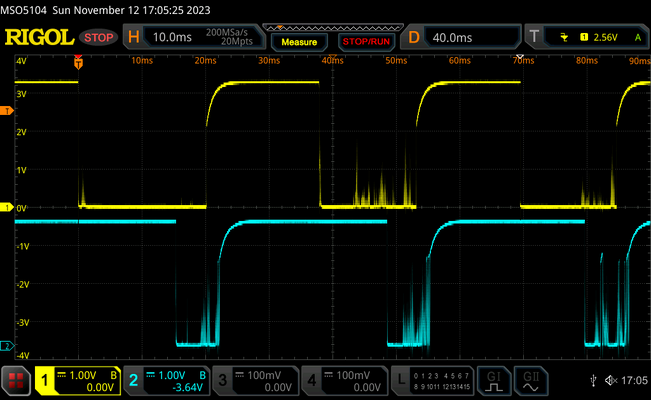Toggle the muted speaker icon
The width and height of the screenshot is (651, 400).
(611, 380)
